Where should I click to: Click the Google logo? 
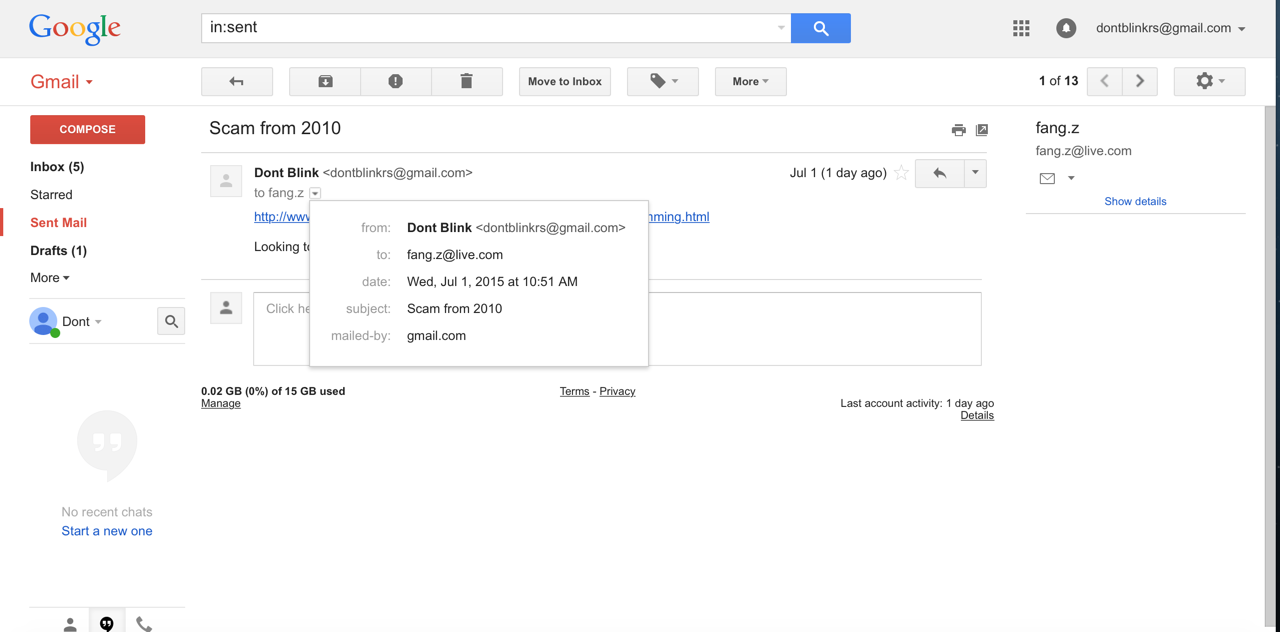coord(75,29)
